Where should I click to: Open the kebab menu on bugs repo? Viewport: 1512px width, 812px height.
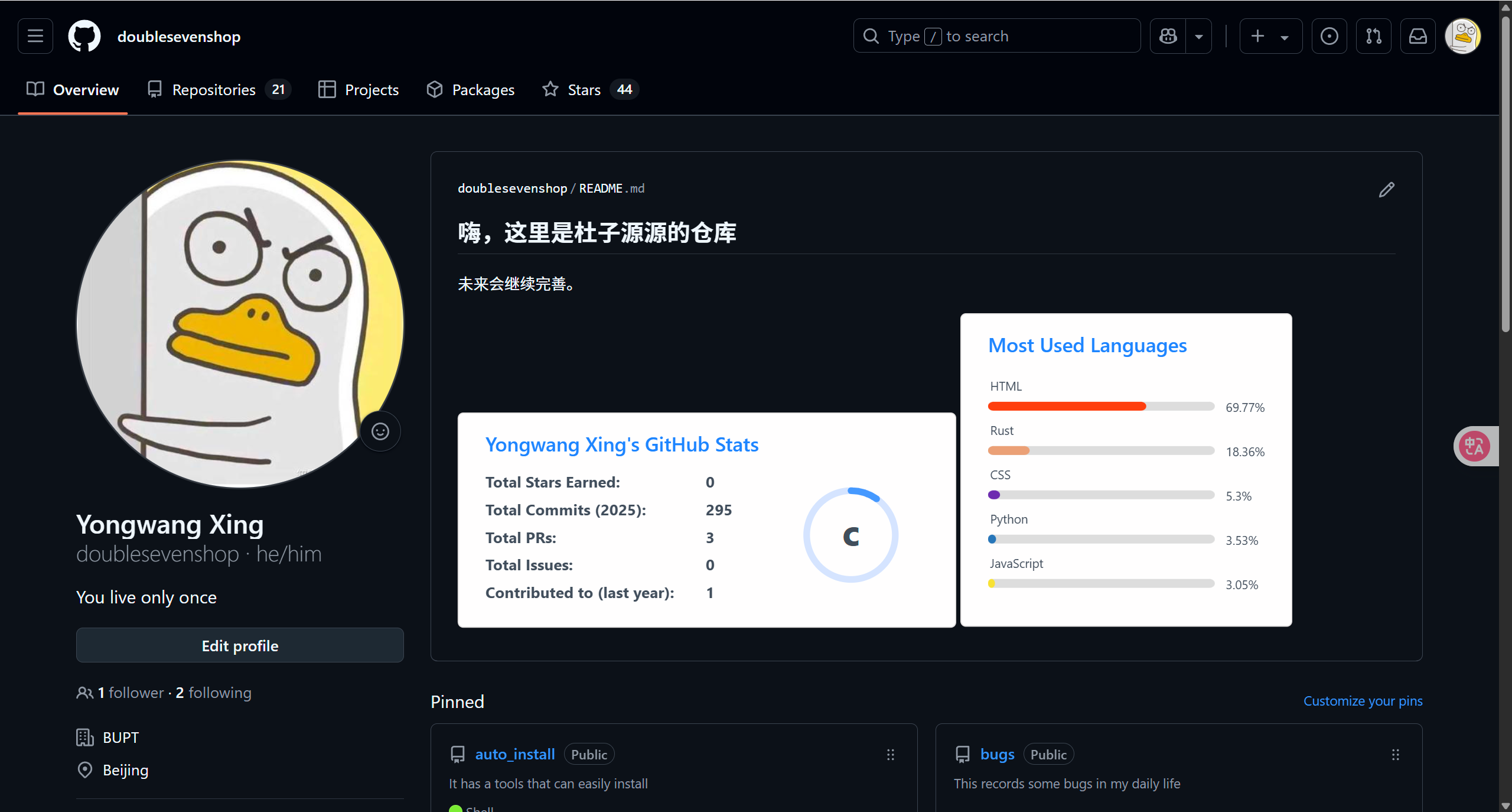1395,755
